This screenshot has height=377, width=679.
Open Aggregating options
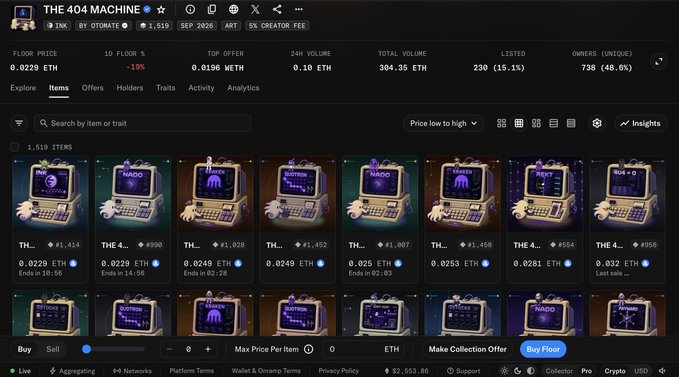click(72, 371)
